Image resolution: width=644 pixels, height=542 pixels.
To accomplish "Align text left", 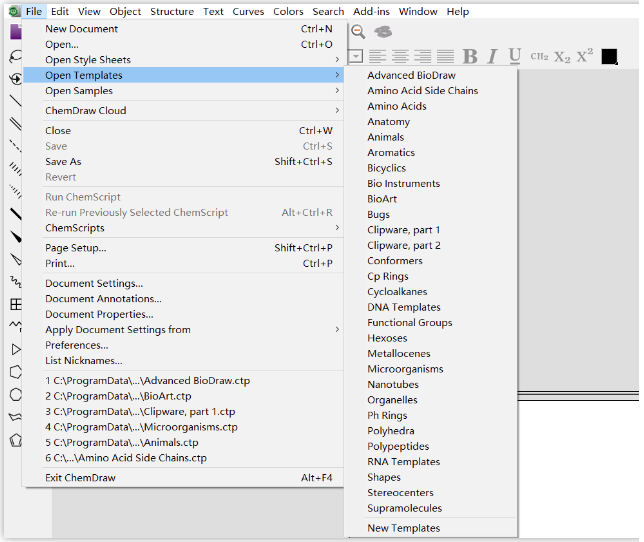I will (x=377, y=56).
